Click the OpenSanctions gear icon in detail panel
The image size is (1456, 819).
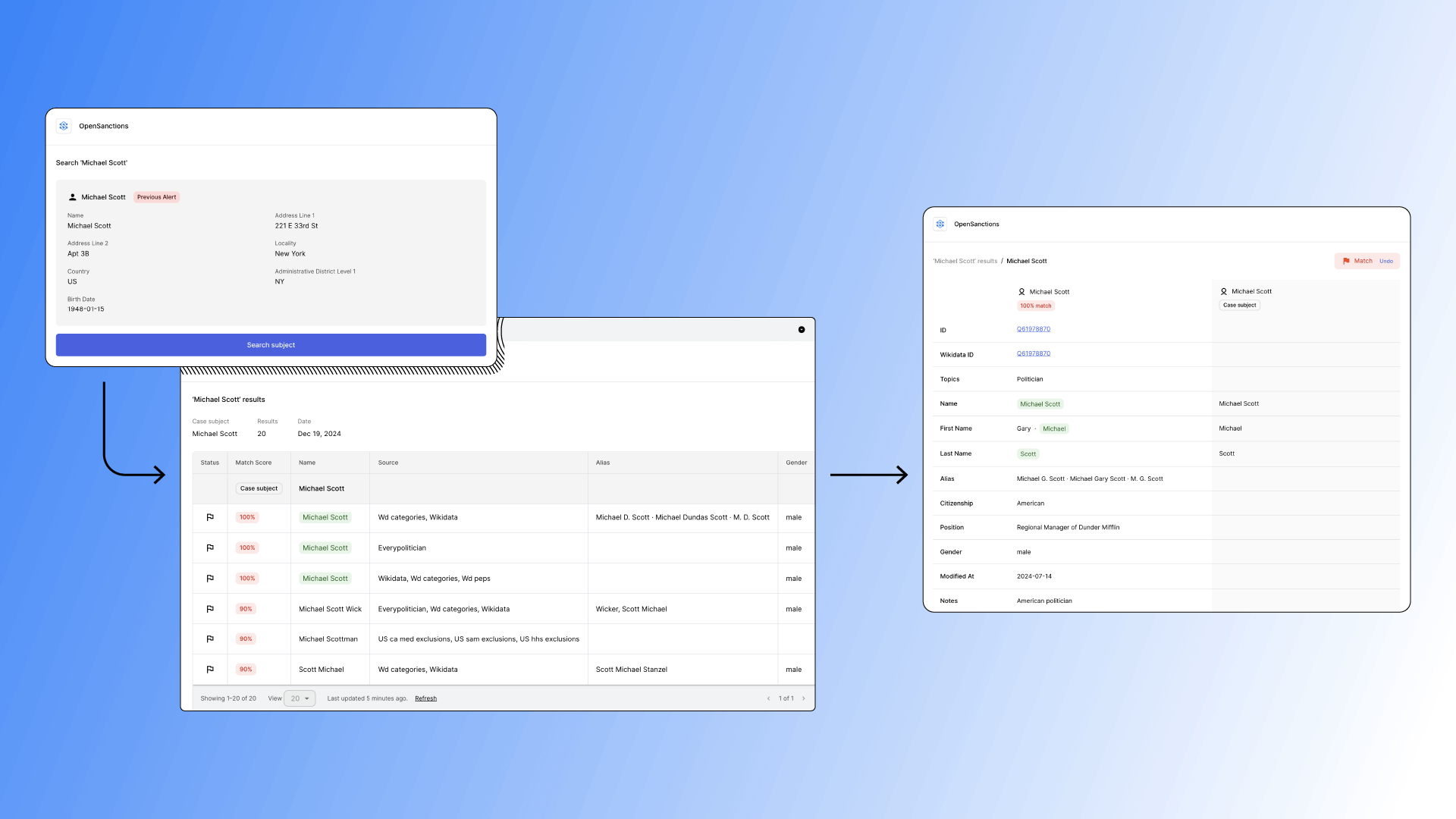(940, 223)
